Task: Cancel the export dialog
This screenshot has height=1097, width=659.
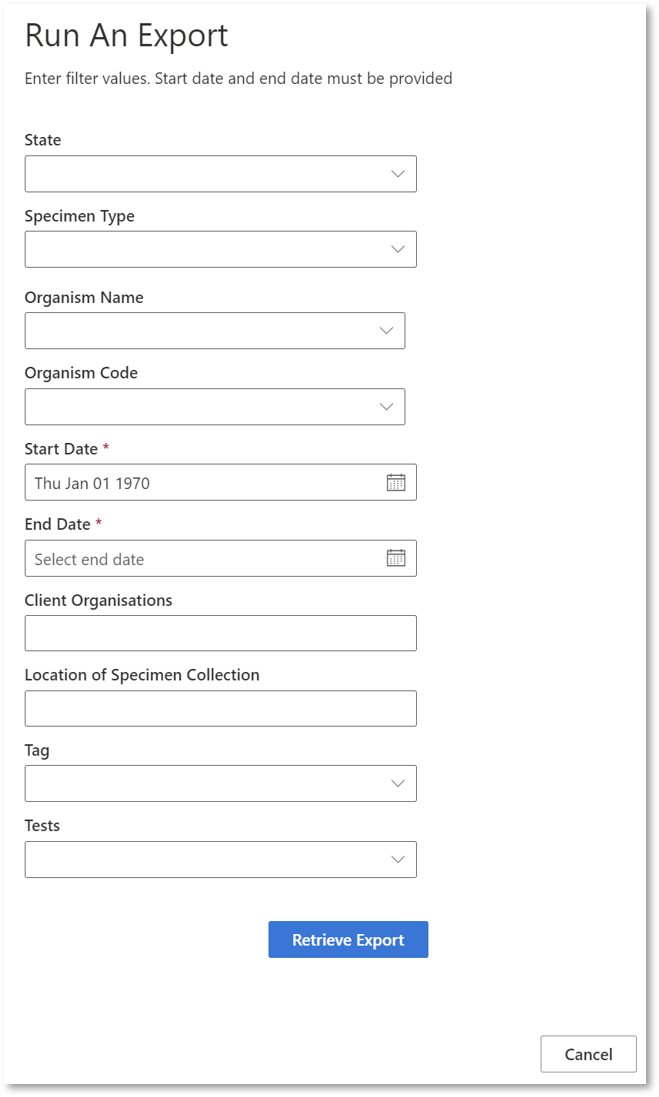Action: point(588,1054)
